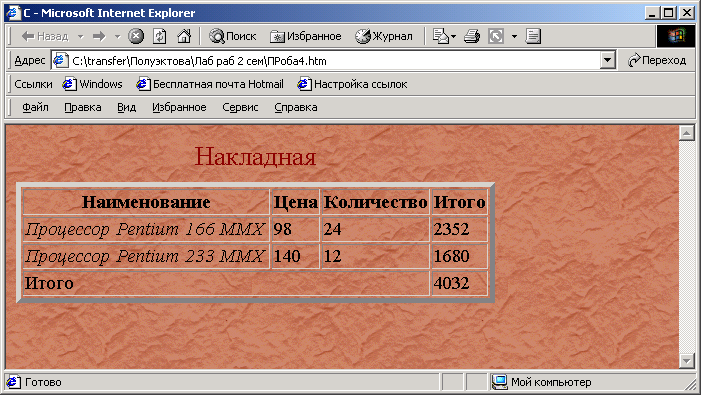This screenshot has height=395, width=701.
Task: Open the Поиск search button
Action: point(233,36)
